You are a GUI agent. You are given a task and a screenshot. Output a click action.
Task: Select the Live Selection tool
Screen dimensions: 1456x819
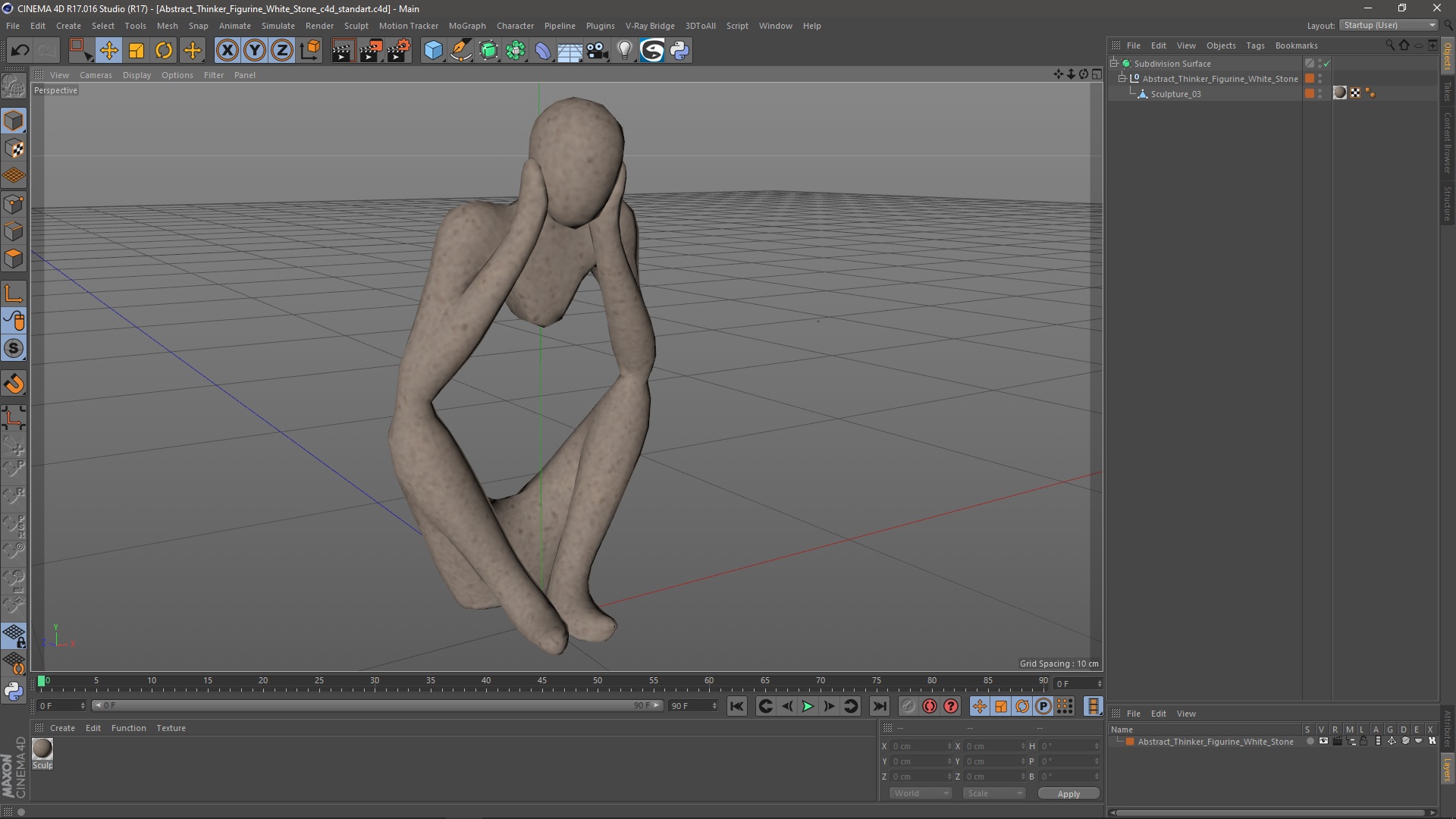coord(80,51)
